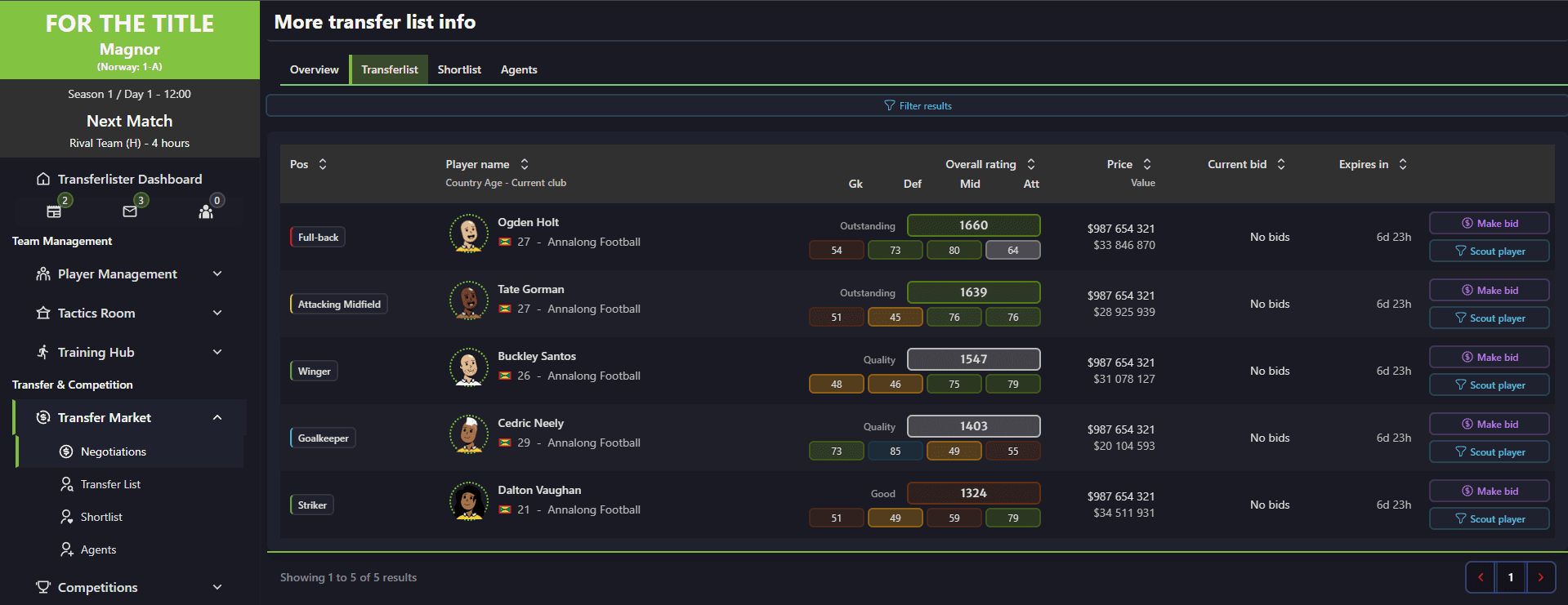Expand the Tactics Room section

tap(217, 314)
